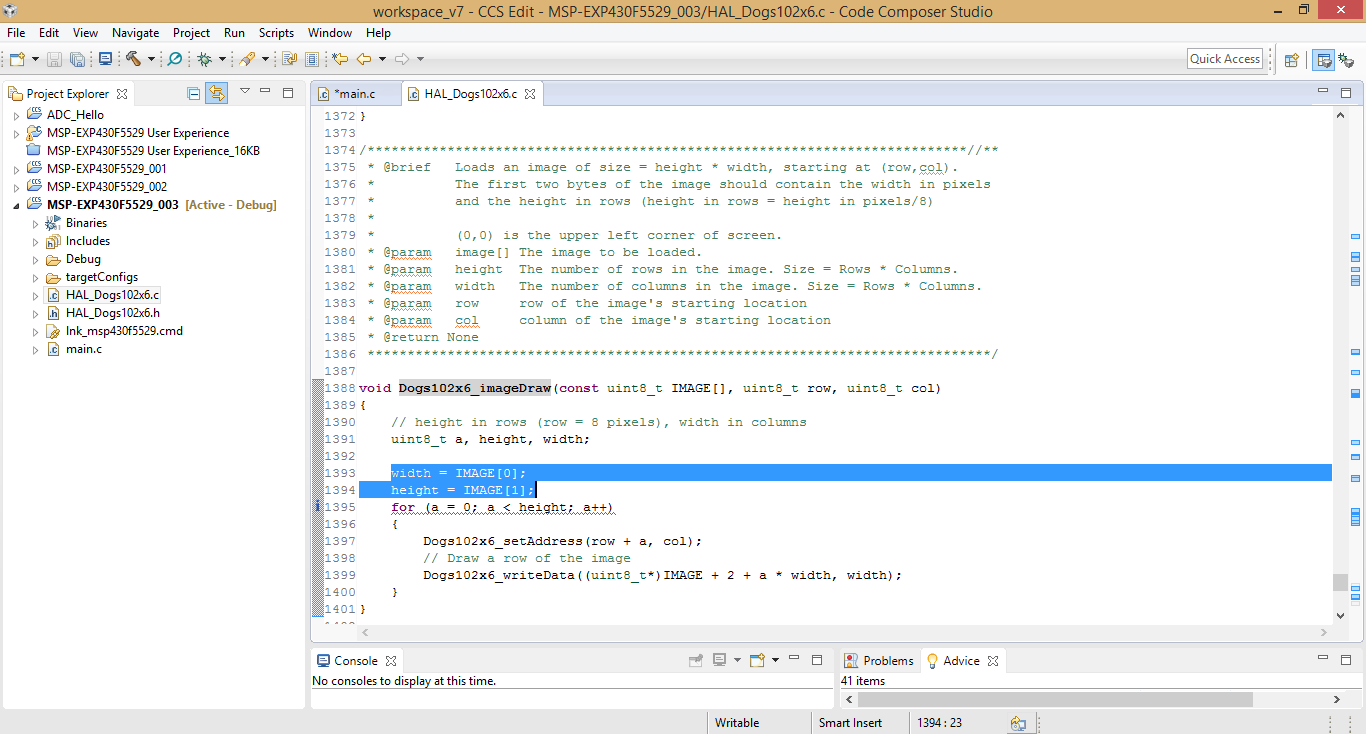Toggle the Mark Occurrences highlighter icon
This screenshot has width=1366, height=734.
(249, 58)
